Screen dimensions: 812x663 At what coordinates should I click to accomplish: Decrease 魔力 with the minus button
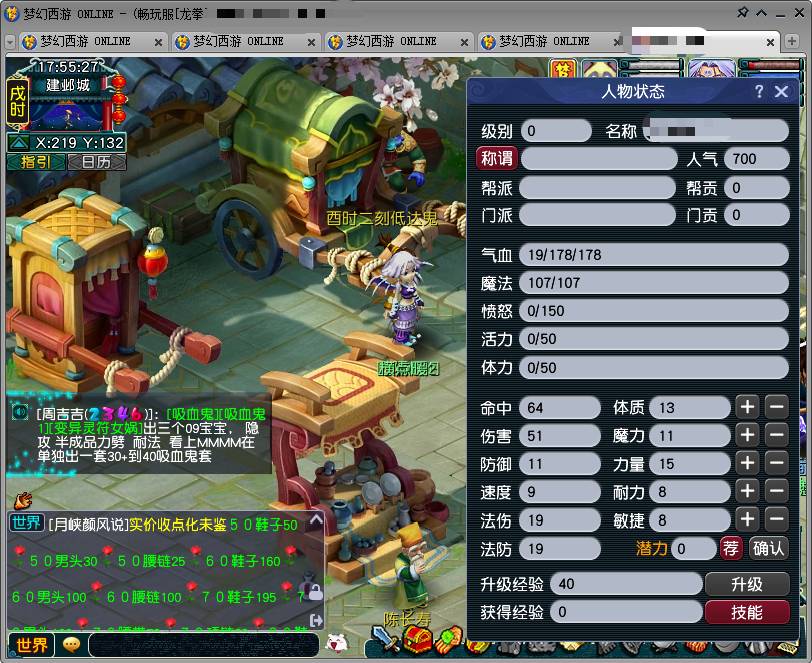coord(777,435)
